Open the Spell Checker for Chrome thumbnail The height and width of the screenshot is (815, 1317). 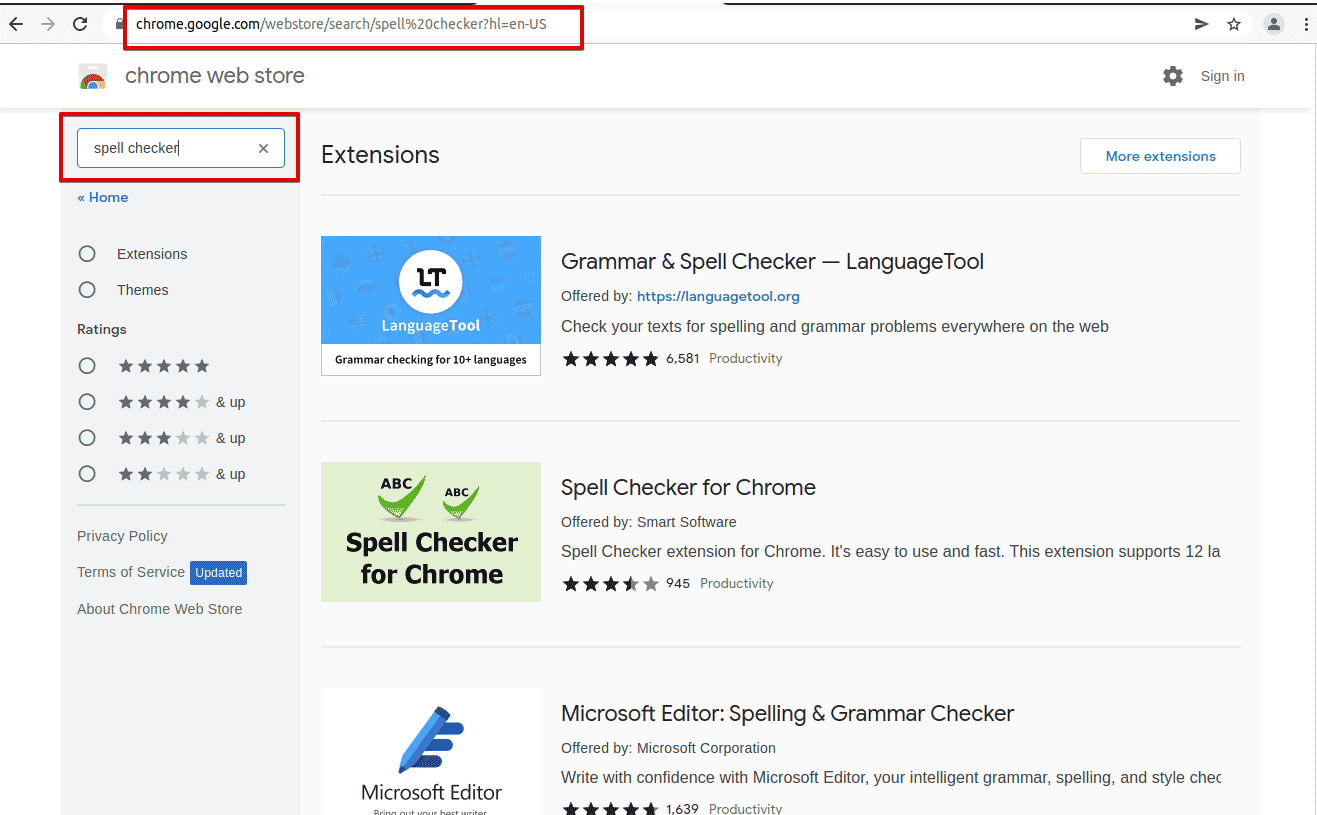pyautogui.click(x=431, y=532)
